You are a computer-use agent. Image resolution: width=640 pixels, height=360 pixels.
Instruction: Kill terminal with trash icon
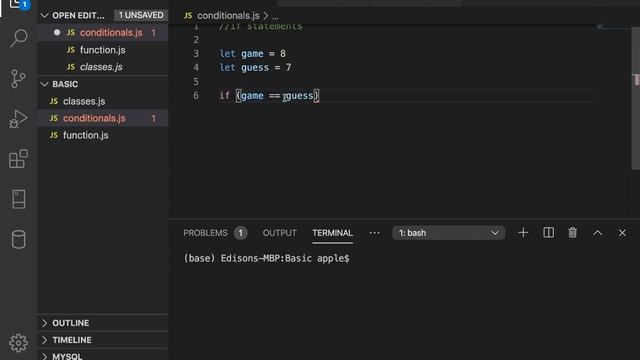pos(573,233)
